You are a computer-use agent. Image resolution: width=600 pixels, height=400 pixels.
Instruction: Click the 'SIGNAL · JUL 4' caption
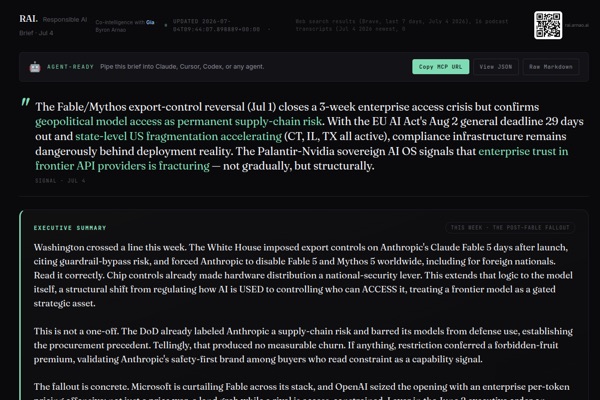click(60, 180)
